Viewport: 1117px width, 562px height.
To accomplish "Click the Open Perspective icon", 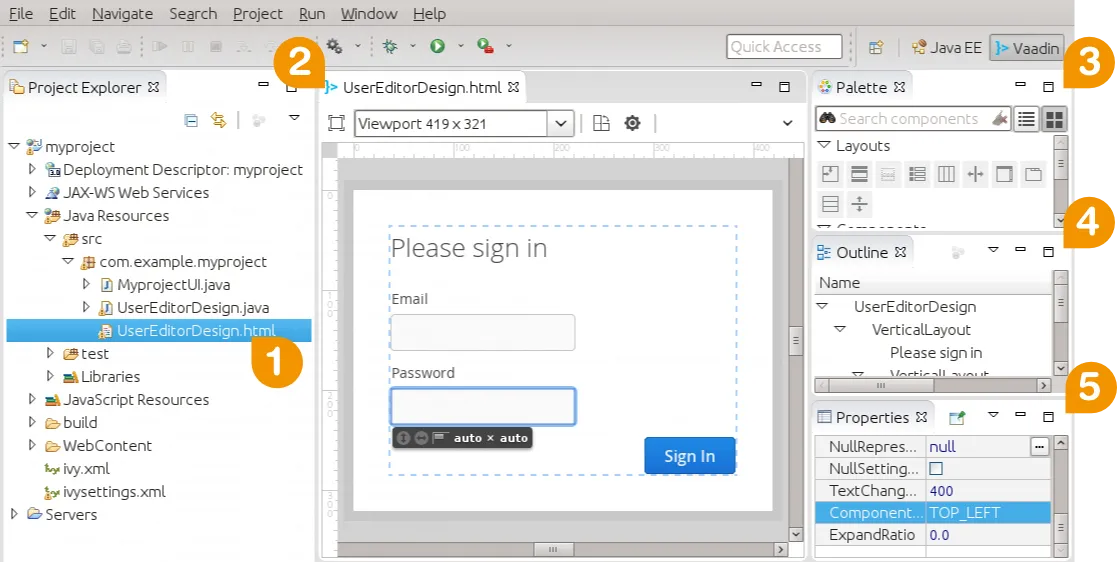I will 876,47.
